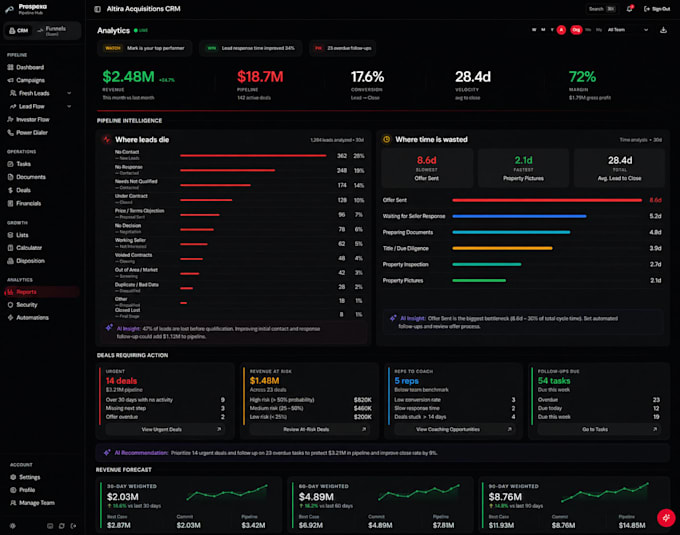This screenshot has height=535, width=680.
Task: Click the Automations icon
Action: pos(10,318)
